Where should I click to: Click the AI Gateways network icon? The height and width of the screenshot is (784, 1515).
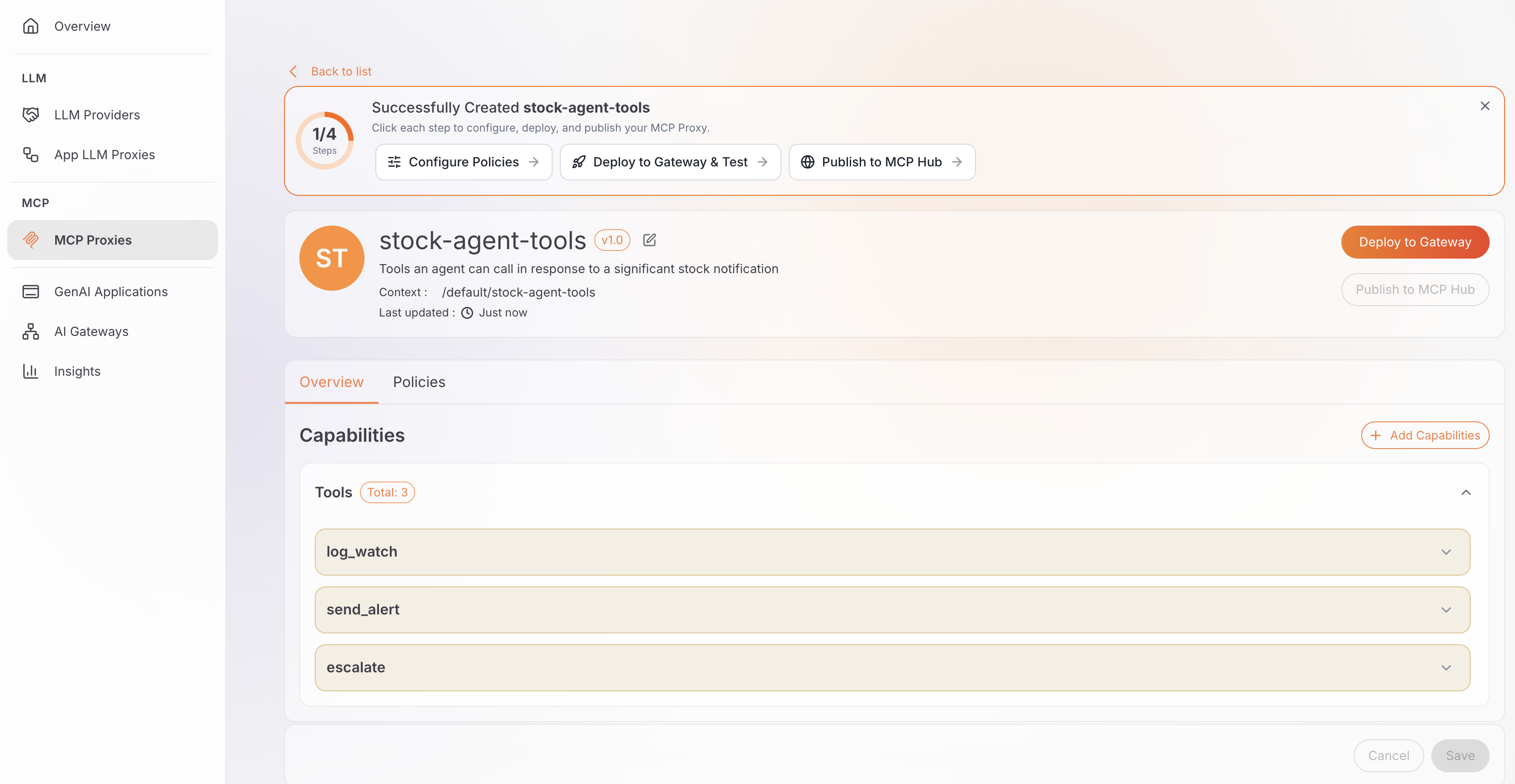click(31, 331)
